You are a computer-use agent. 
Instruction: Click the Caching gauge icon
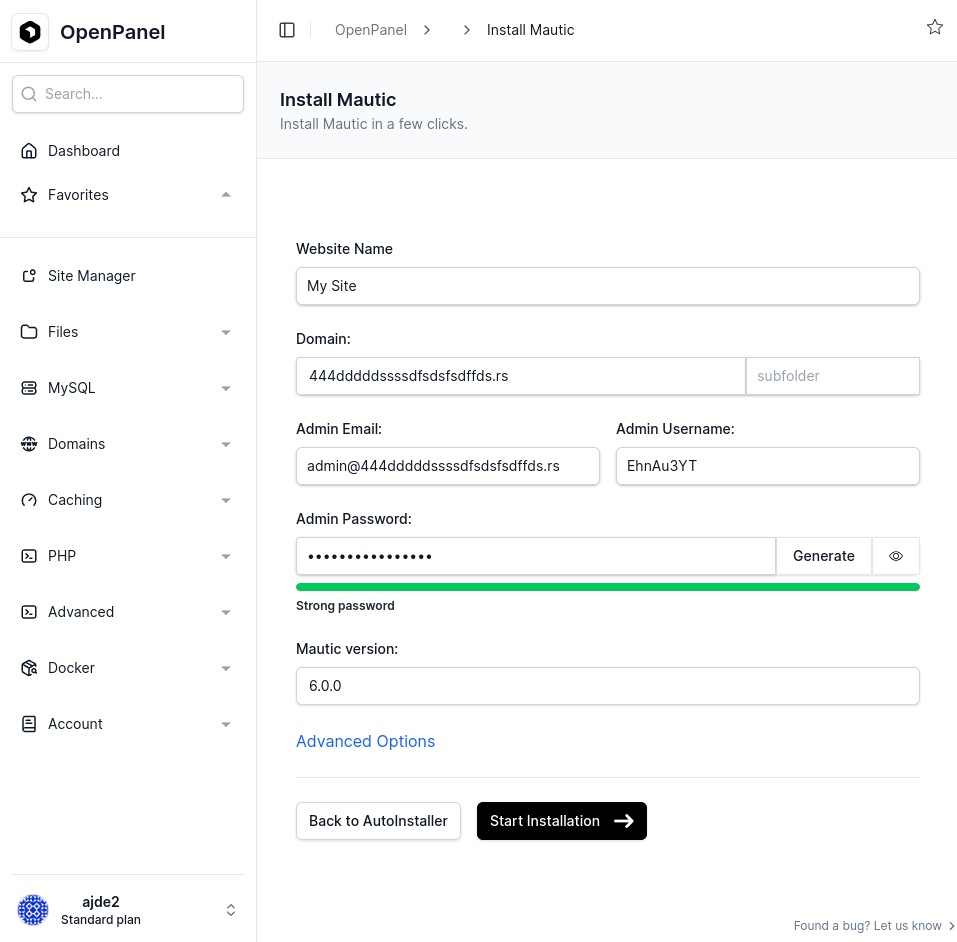point(29,500)
